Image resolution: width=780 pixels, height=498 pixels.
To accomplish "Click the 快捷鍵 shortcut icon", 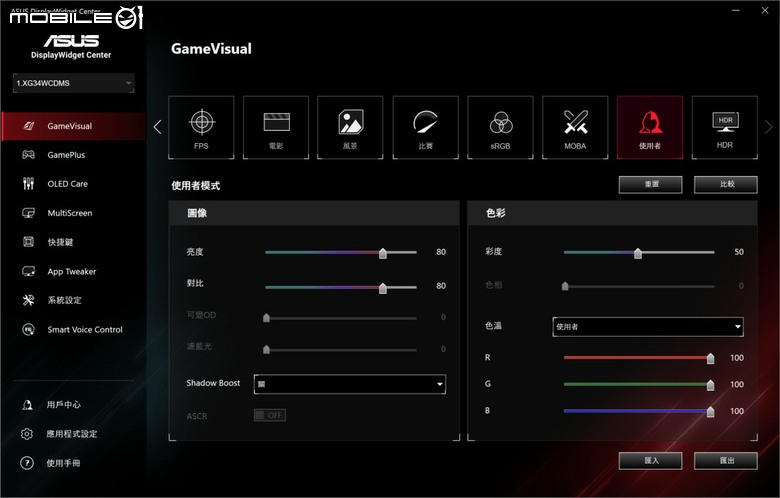I will (x=28, y=242).
